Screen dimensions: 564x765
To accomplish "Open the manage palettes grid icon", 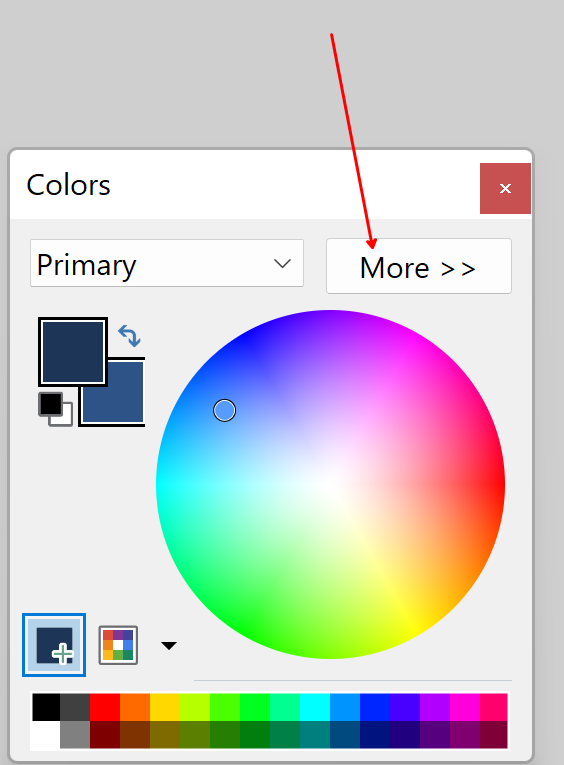I will coord(118,645).
